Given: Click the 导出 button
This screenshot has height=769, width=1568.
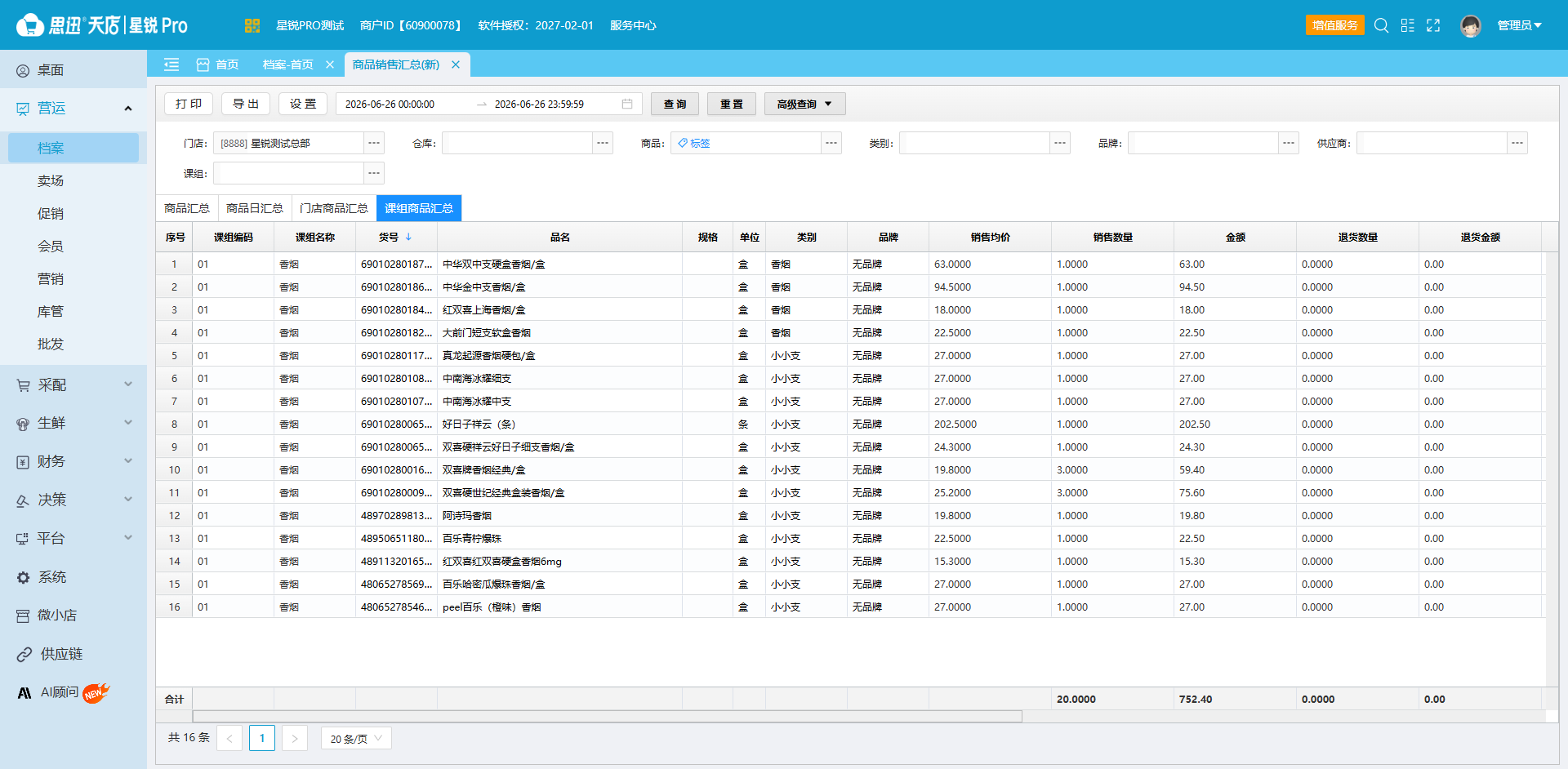Looking at the screenshot, I should click(246, 104).
